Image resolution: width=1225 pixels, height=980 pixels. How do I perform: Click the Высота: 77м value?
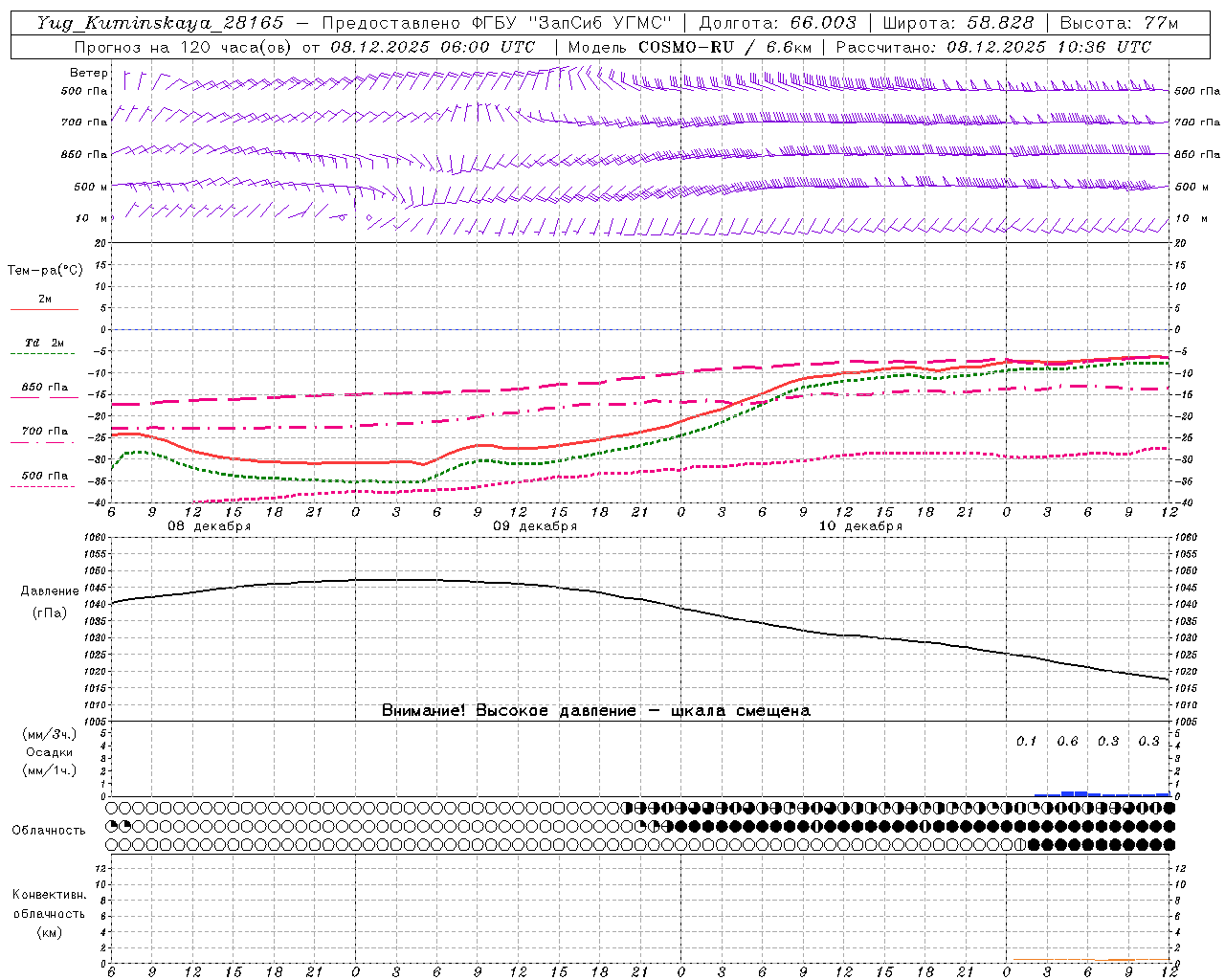pos(1120,23)
